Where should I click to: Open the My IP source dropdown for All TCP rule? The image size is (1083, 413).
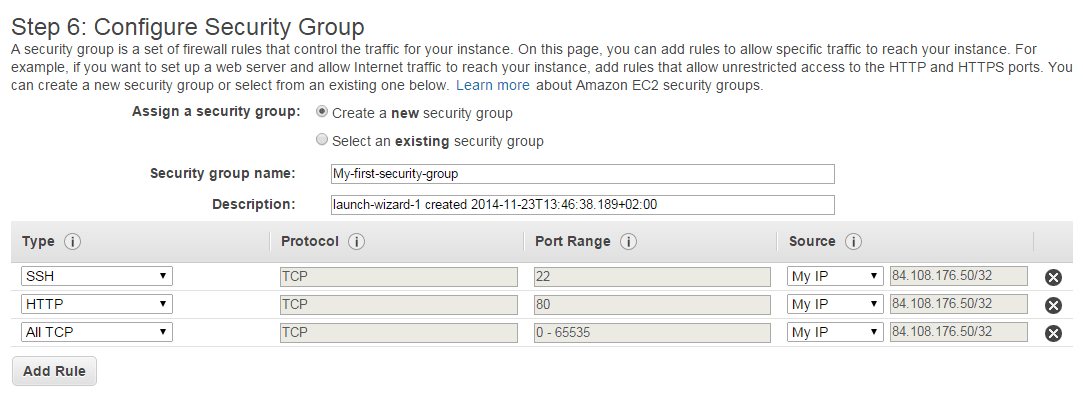[x=834, y=332]
